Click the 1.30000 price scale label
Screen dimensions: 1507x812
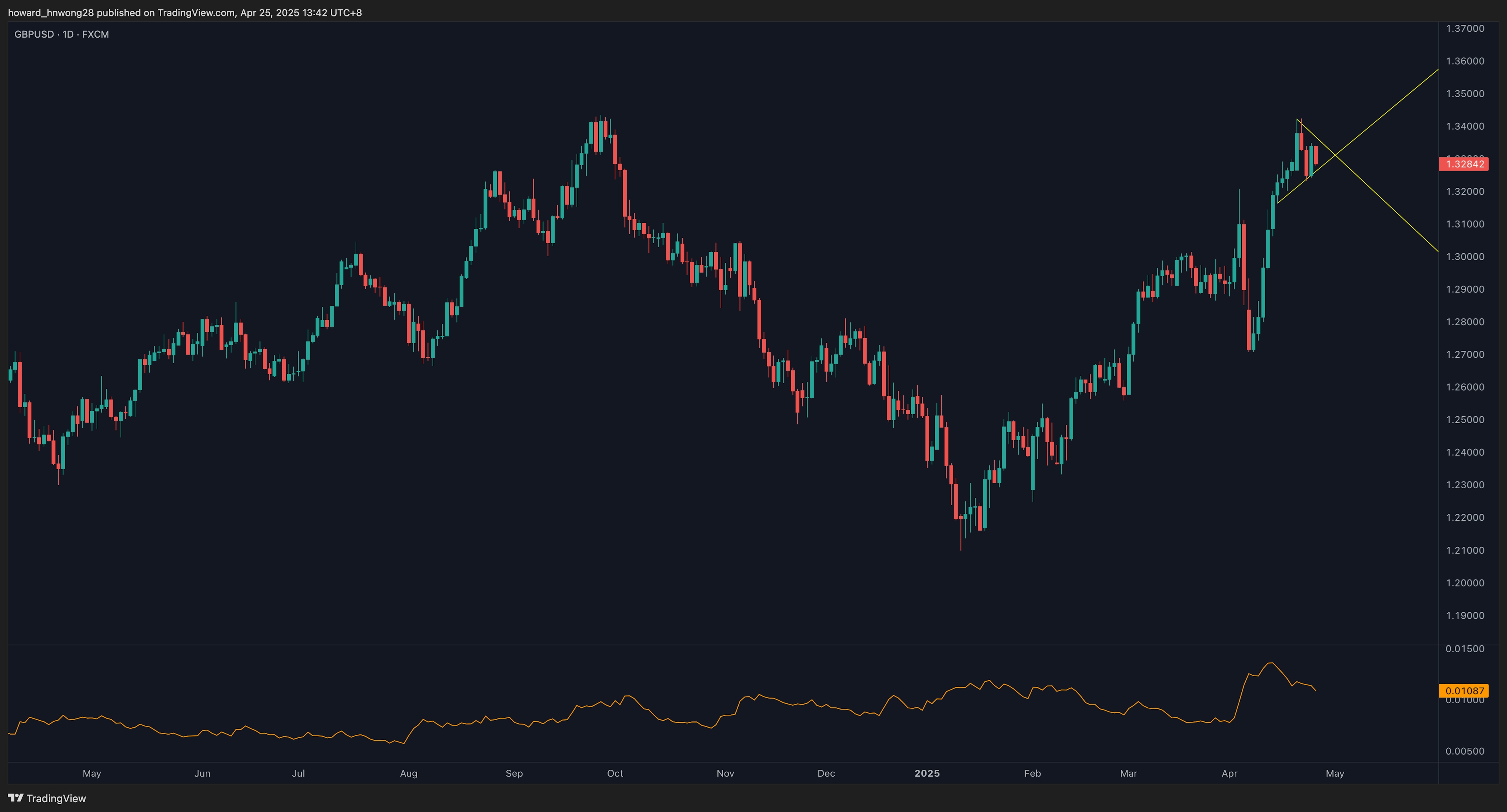click(x=1465, y=257)
